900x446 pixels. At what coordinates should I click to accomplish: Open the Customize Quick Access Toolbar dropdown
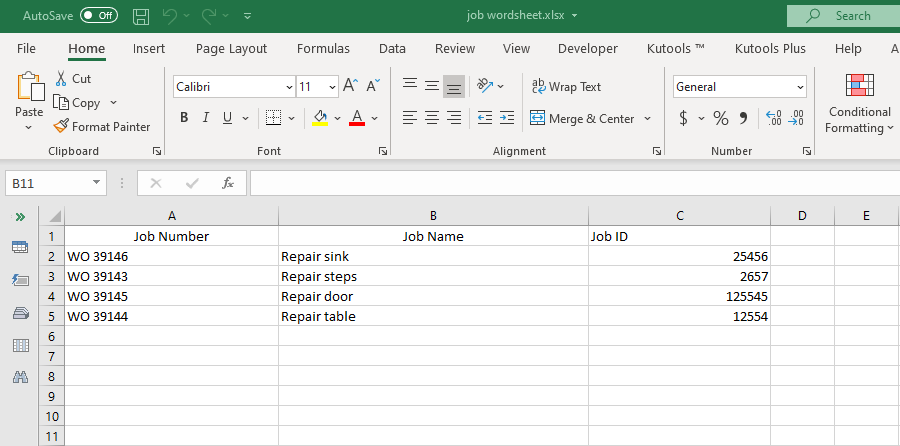(x=247, y=16)
